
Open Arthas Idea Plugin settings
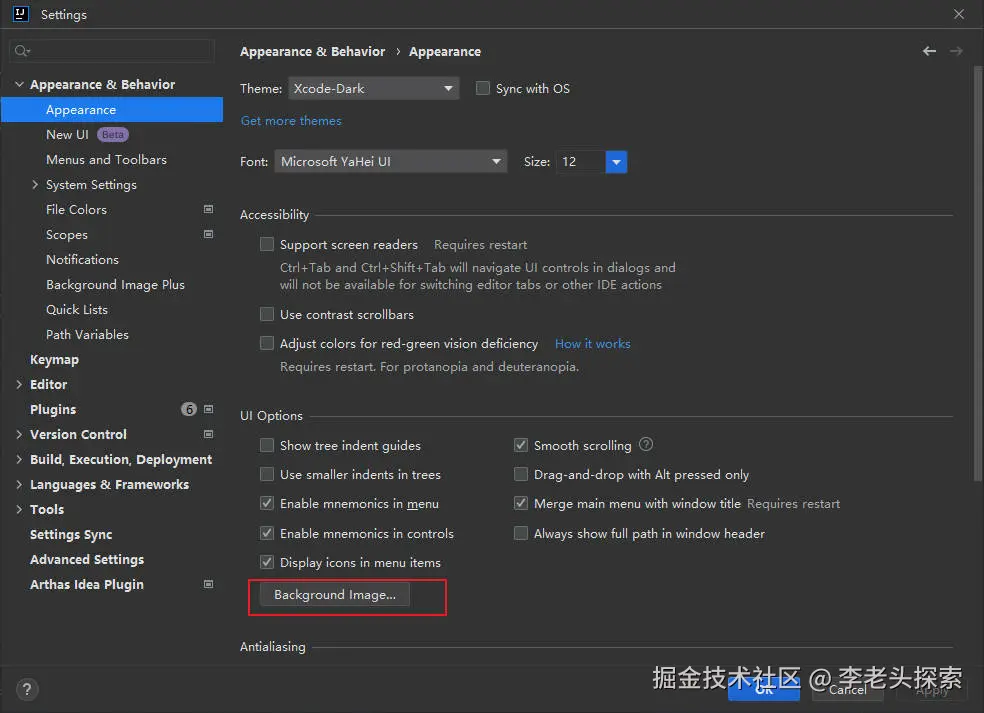point(87,584)
